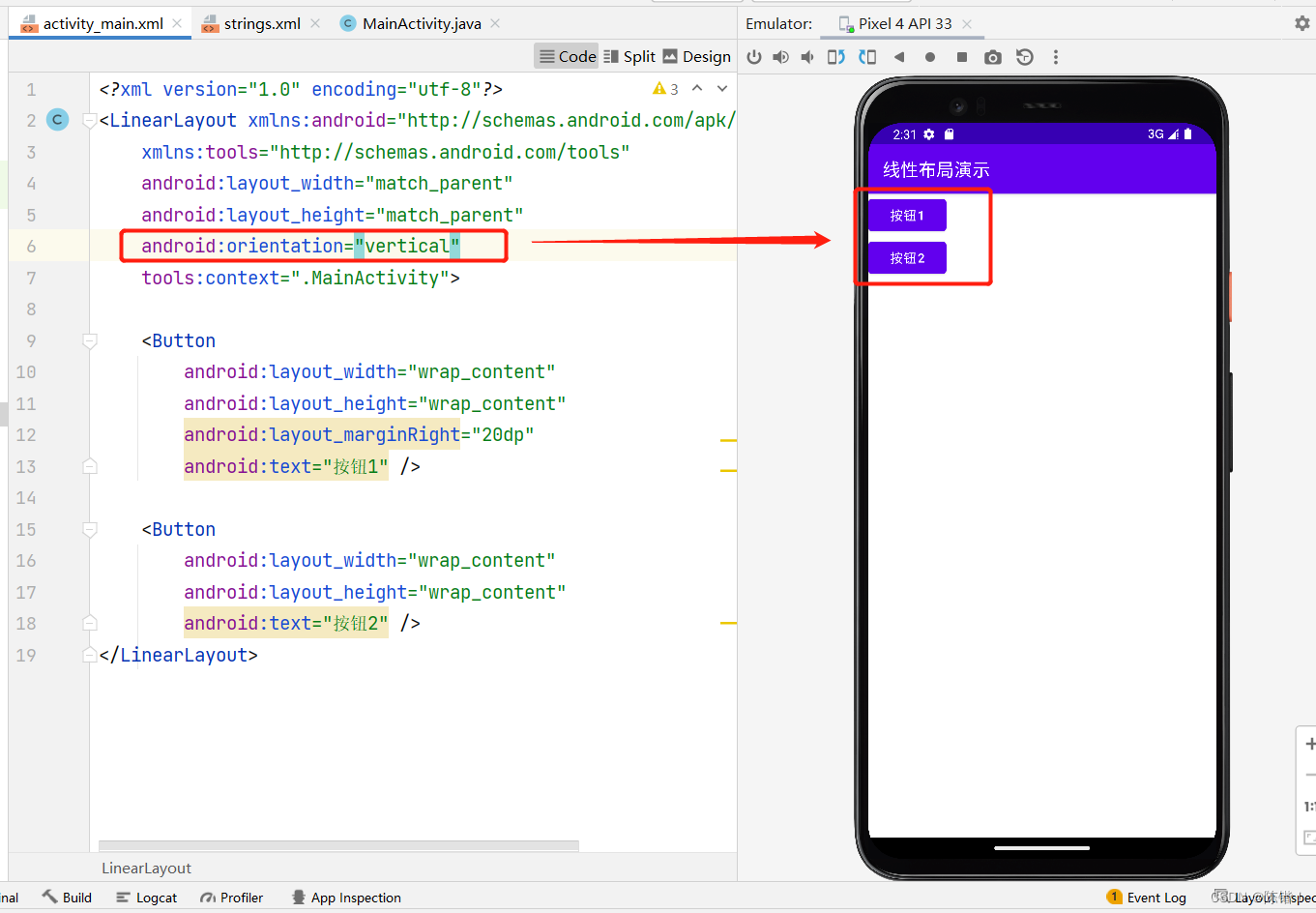Image resolution: width=1316 pixels, height=913 pixels.
Task: Click the line 12 warning stripe mark
Action: pyautogui.click(x=728, y=440)
